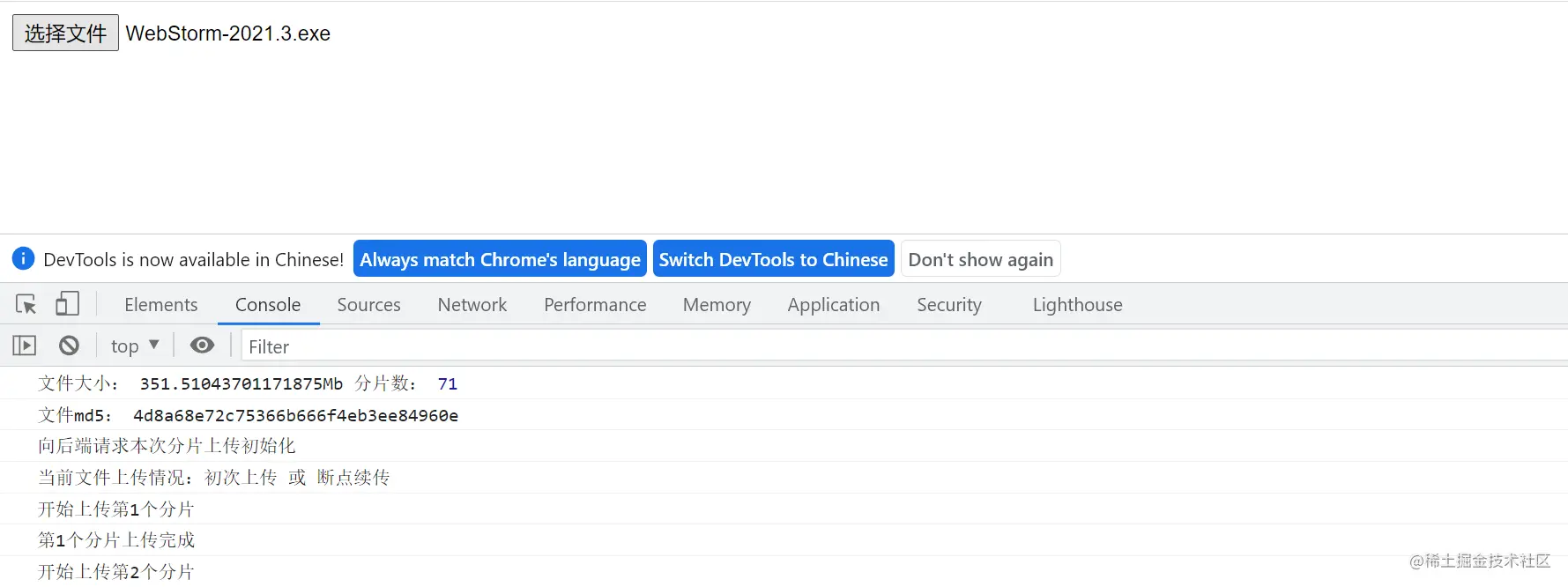The height and width of the screenshot is (587, 1568).
Task: Click Switch DevTools to Chinese button
Action: click(x=774, y=259)
